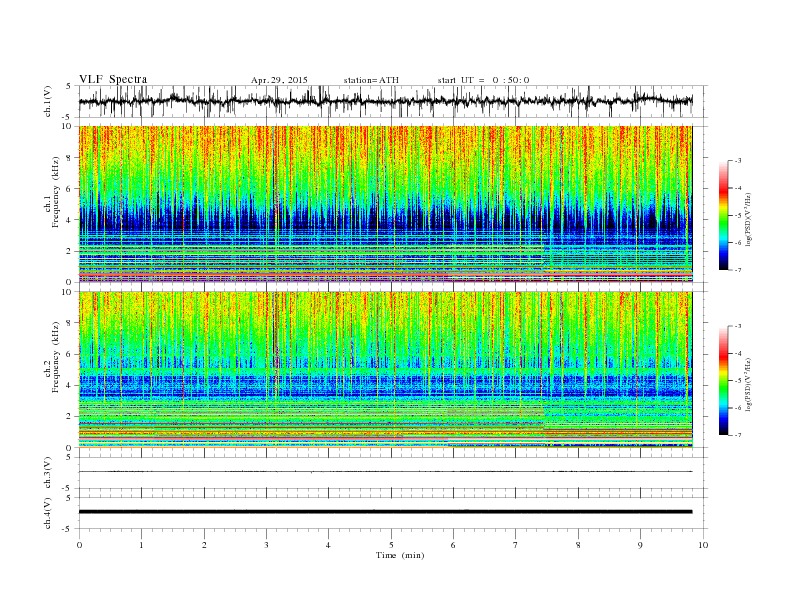
Task: Click the log(PSD) label beside the ch.2 color bar
Action: coord(749,385)
